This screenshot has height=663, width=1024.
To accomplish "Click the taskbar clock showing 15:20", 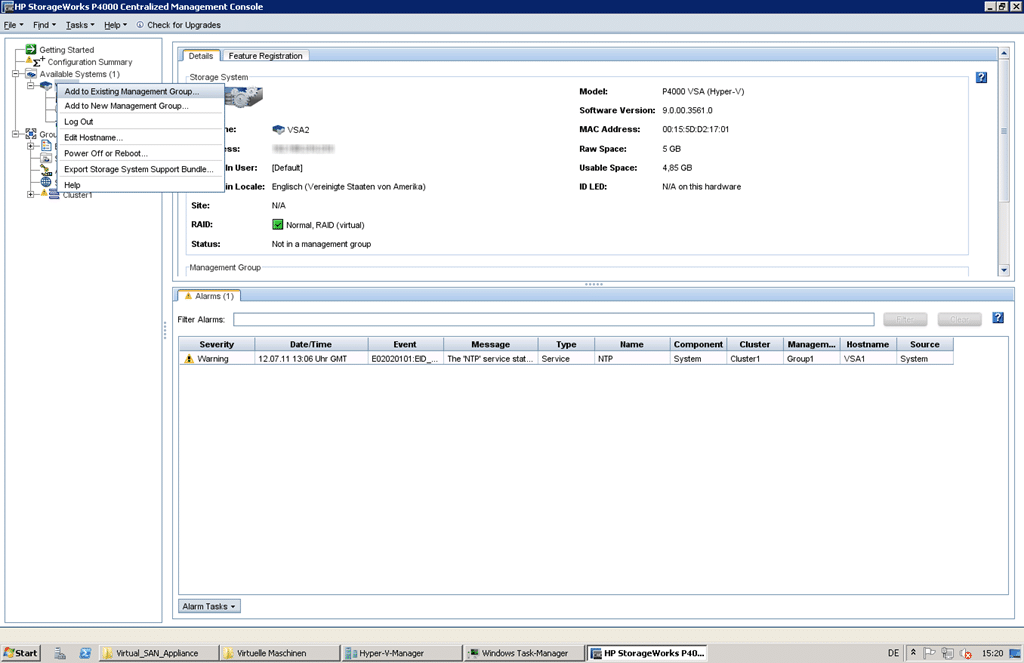I will (x=992, y=653).
